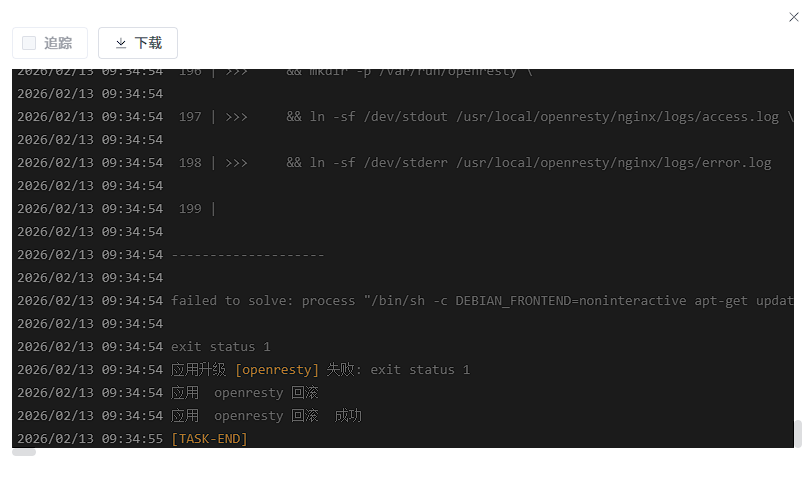Click the dashed separator log line
The height and width of the screenshot is (483, 811).
coord(248,255)
